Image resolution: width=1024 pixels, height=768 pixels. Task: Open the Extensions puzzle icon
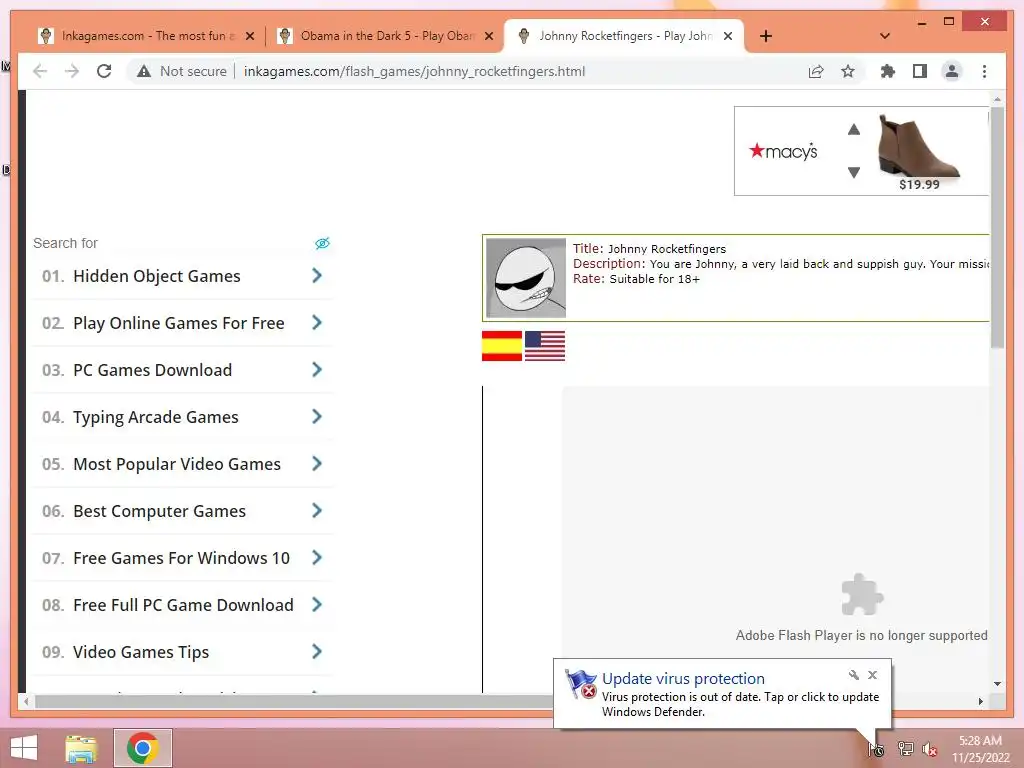pos(888,71)
